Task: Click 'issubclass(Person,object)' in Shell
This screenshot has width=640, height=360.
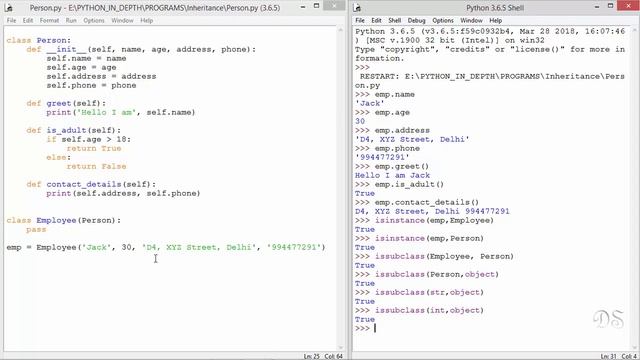Action: [x=437, y=274]
